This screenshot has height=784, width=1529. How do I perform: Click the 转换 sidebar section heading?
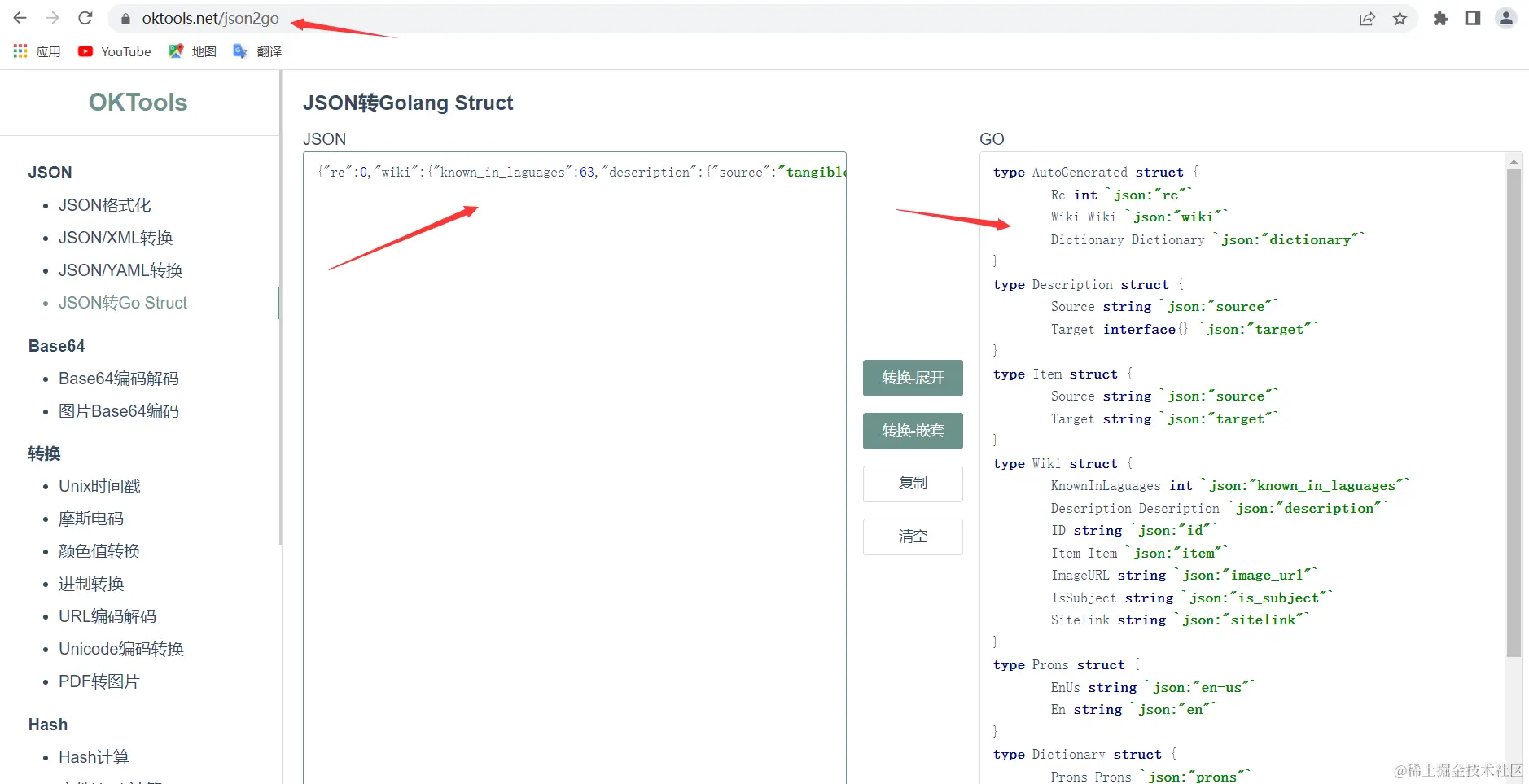pos(44,453)
